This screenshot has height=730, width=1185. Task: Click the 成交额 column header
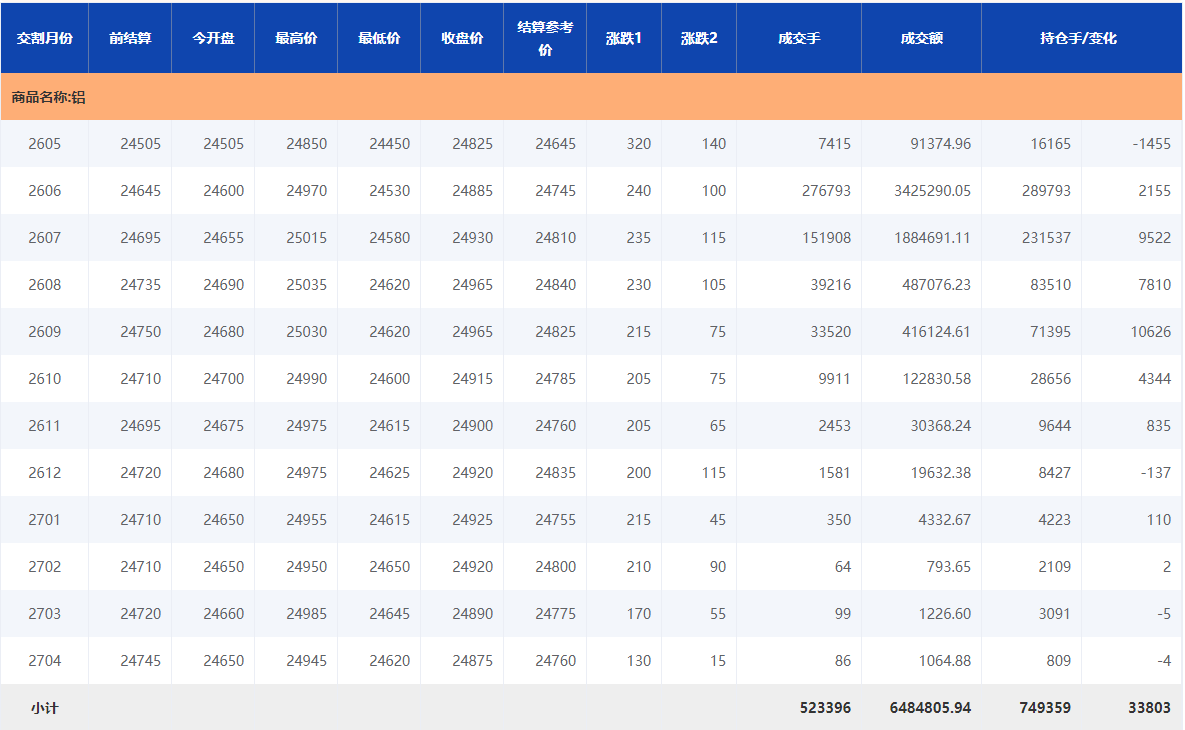[x=921, y=38]
